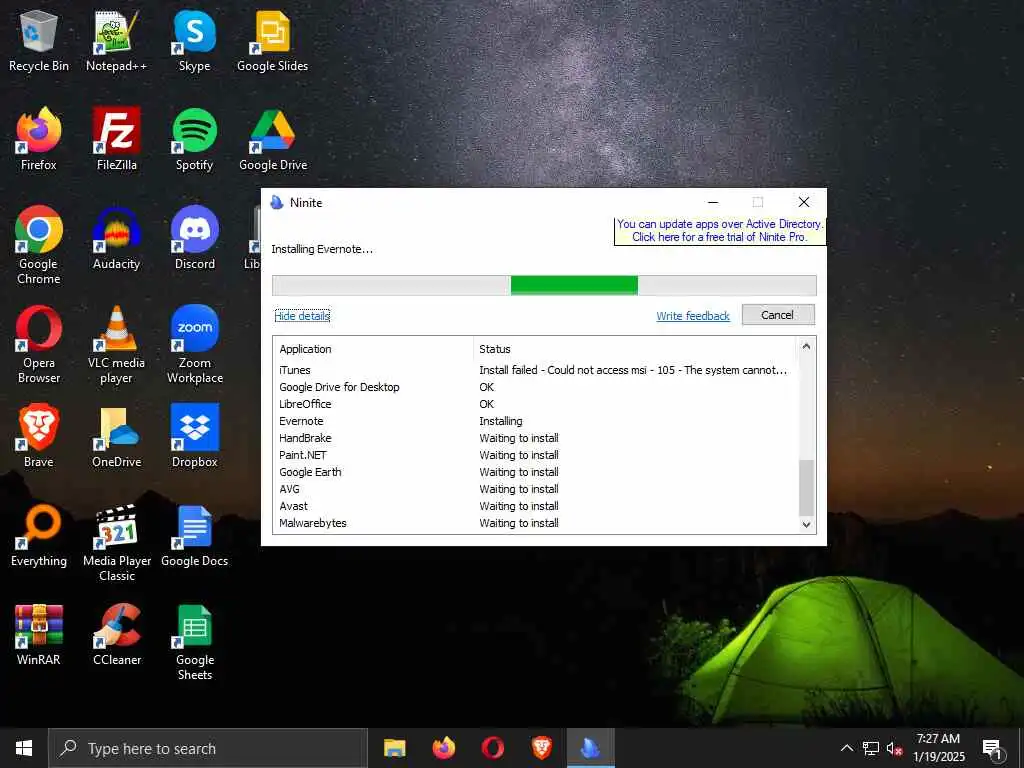The height and width of the screenshot is (768, 1024).
Task: Click the scrollbar up arrow in details list
Action: click(807, 346)
